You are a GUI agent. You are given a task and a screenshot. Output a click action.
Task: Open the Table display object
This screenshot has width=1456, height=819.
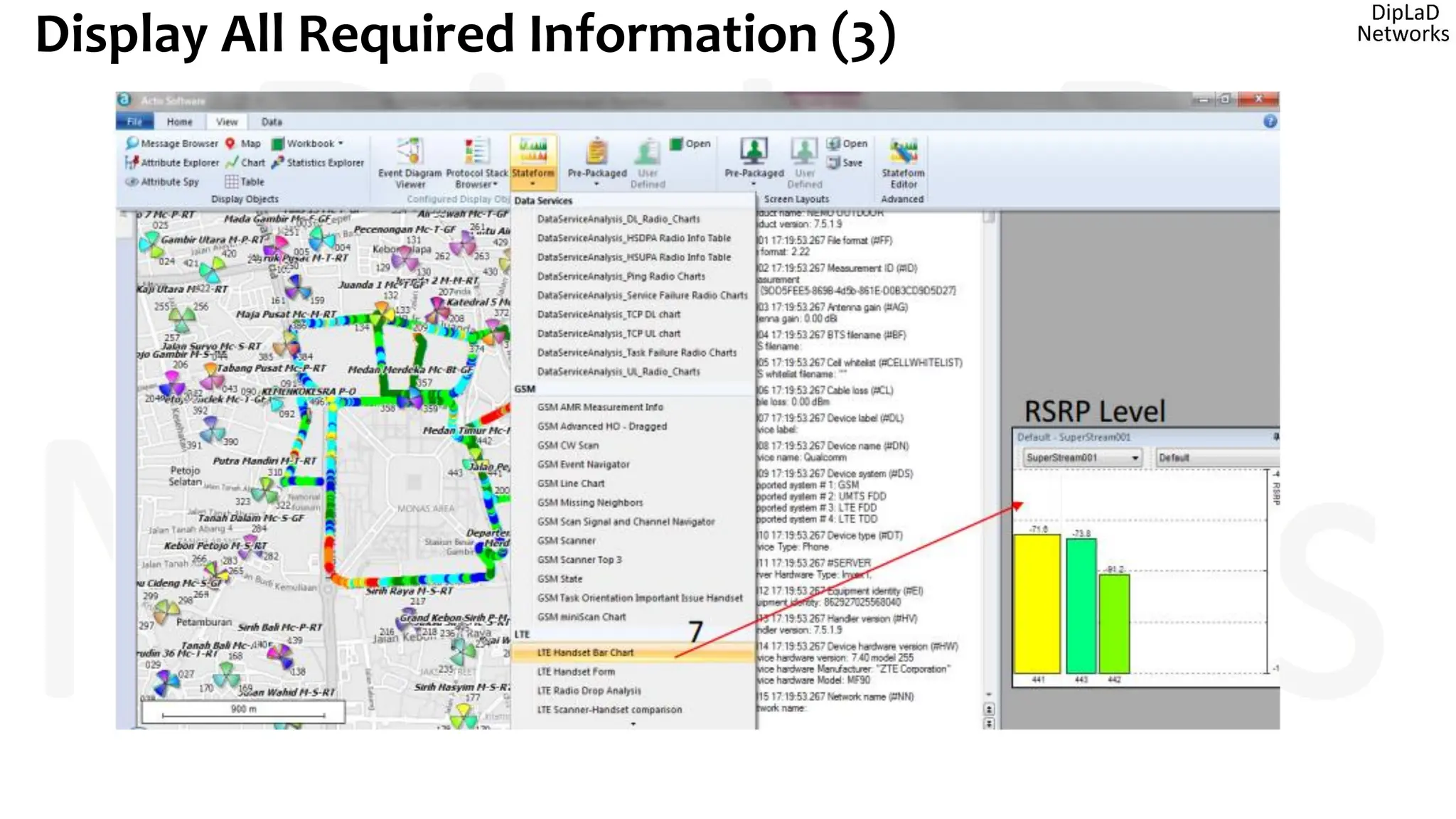pos(245,182)
